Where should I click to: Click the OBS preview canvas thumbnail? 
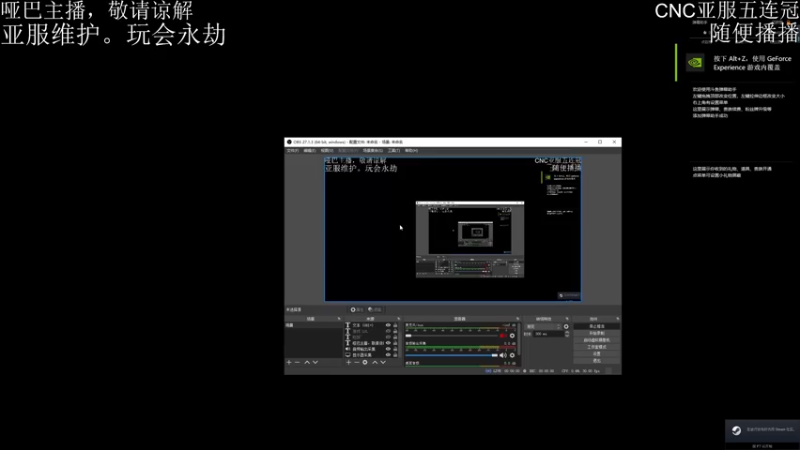[x=453, y=229]
